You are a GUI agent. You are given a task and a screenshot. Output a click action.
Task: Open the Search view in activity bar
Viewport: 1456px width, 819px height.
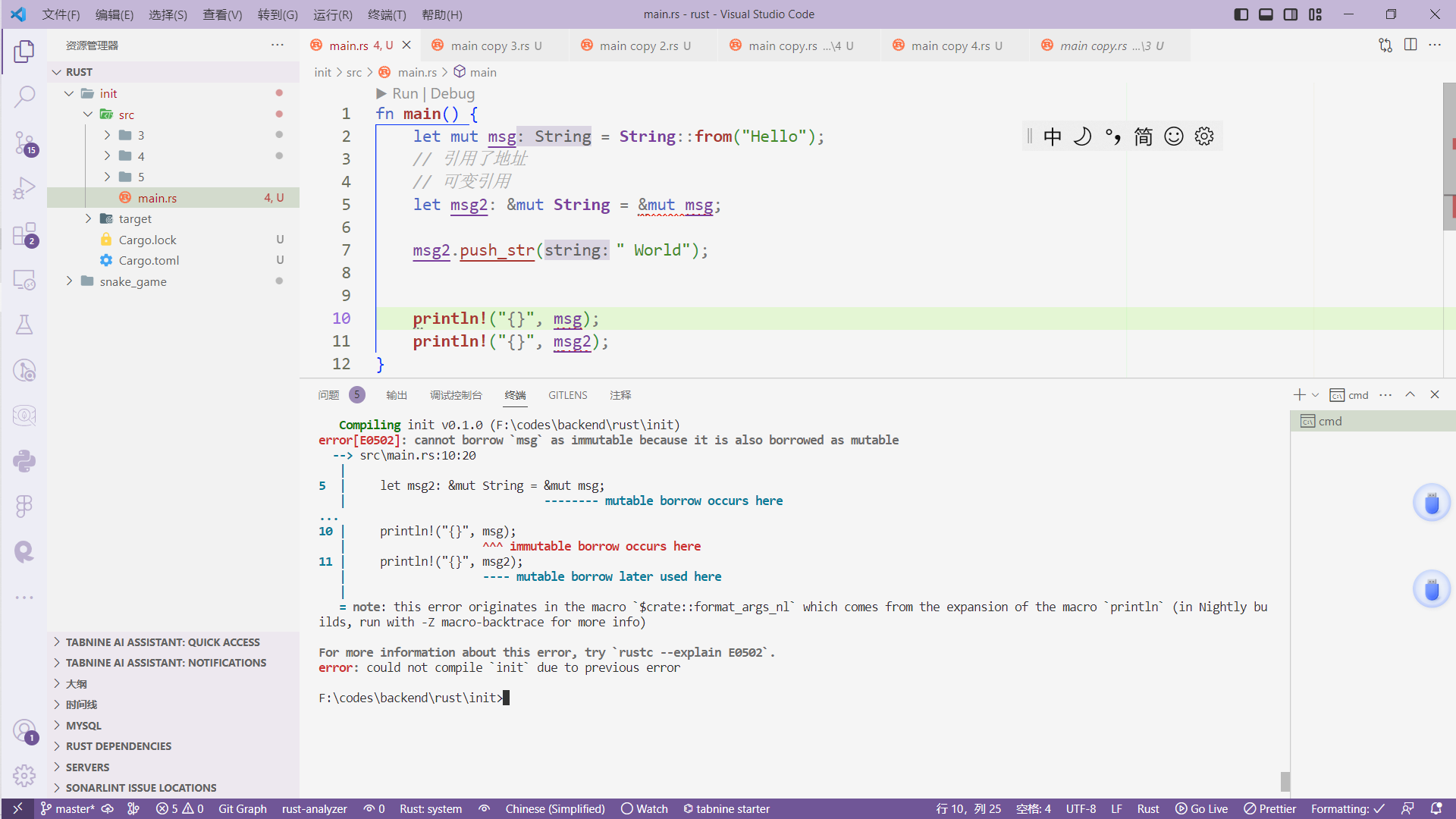24,96
